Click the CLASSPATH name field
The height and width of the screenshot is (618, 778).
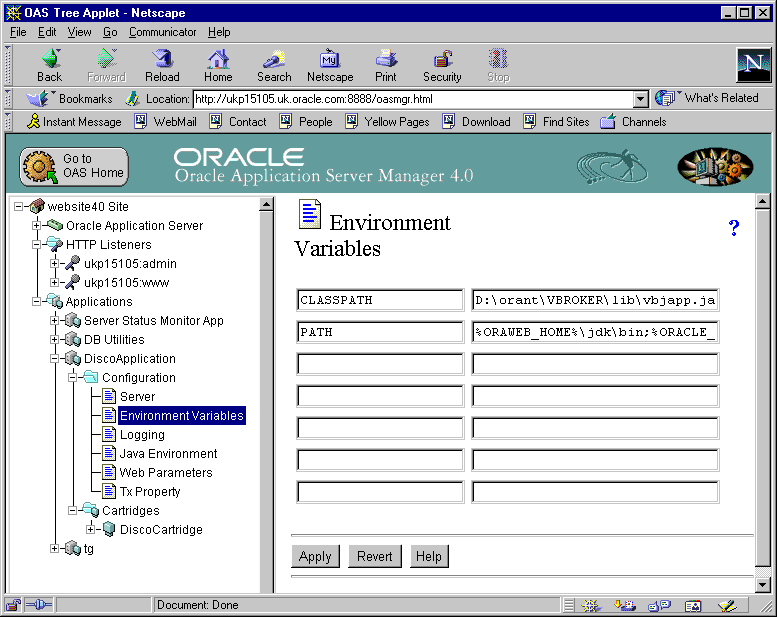pos(380,300)
